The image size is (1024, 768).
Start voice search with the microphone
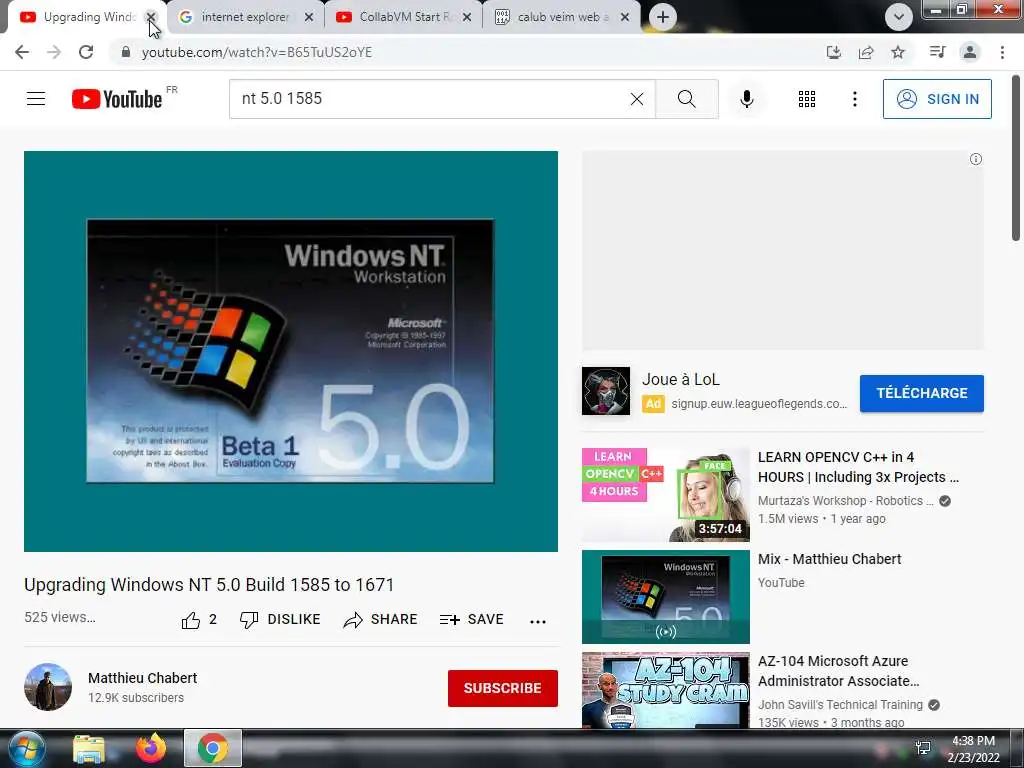click(x=746, y=99)
